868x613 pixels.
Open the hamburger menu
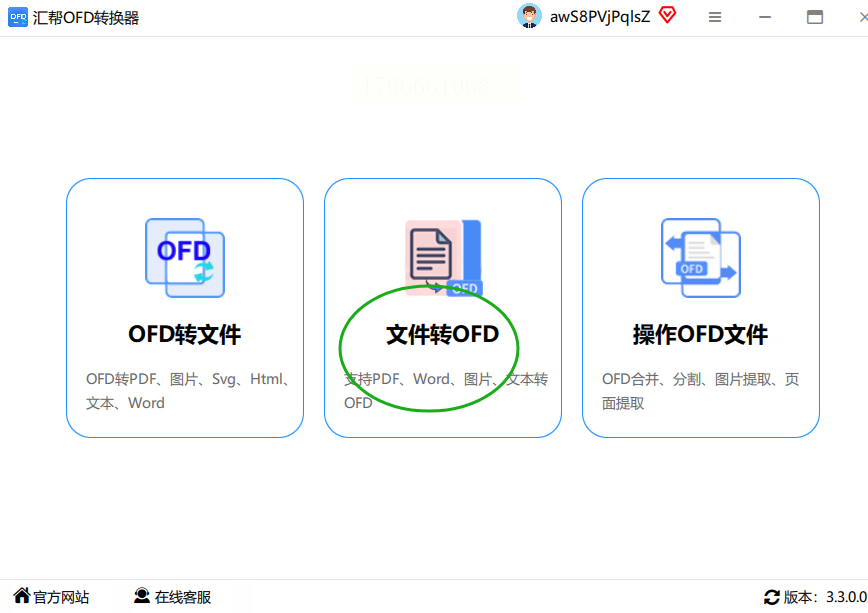(x=715, y=17)
